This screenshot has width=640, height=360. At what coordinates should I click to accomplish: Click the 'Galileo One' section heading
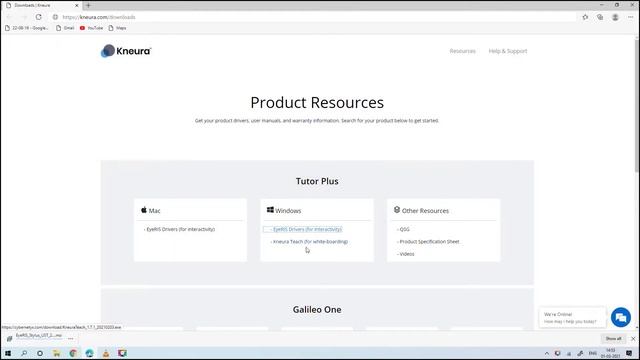pyautogui.click(x=317, y=309)
